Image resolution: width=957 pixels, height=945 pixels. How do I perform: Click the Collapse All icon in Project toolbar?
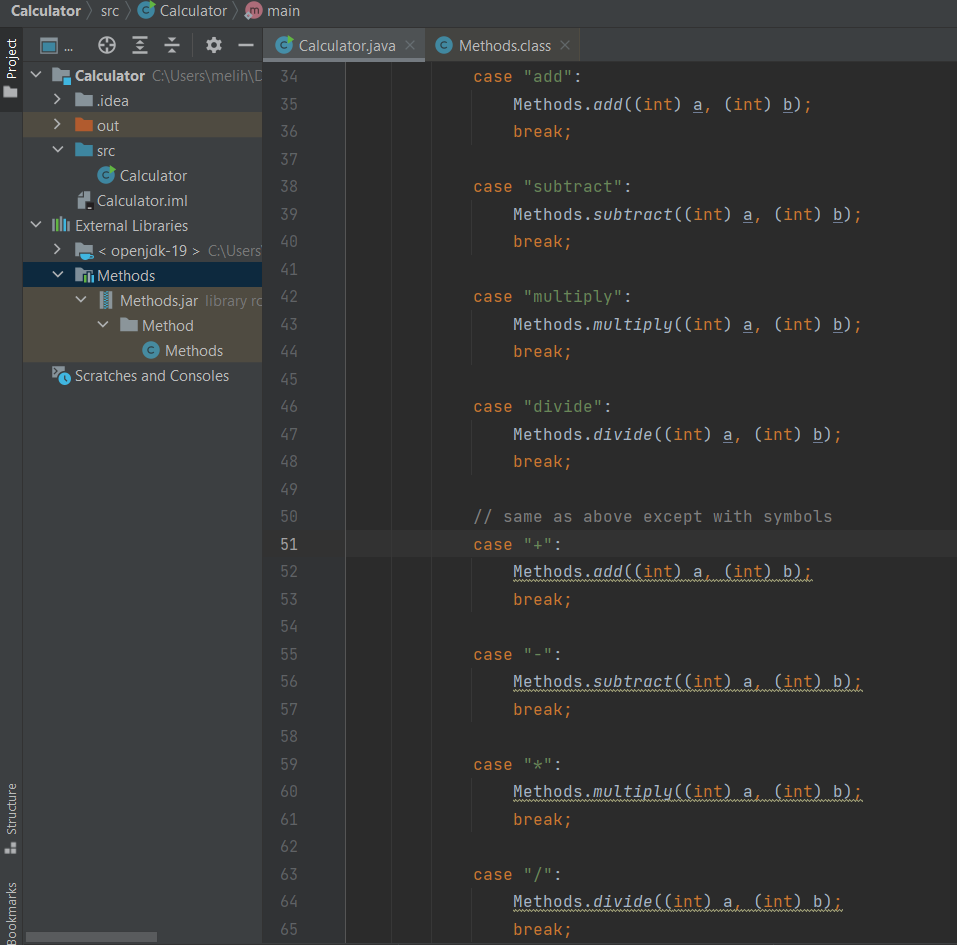pyautogui.click(x=171, y=45)
